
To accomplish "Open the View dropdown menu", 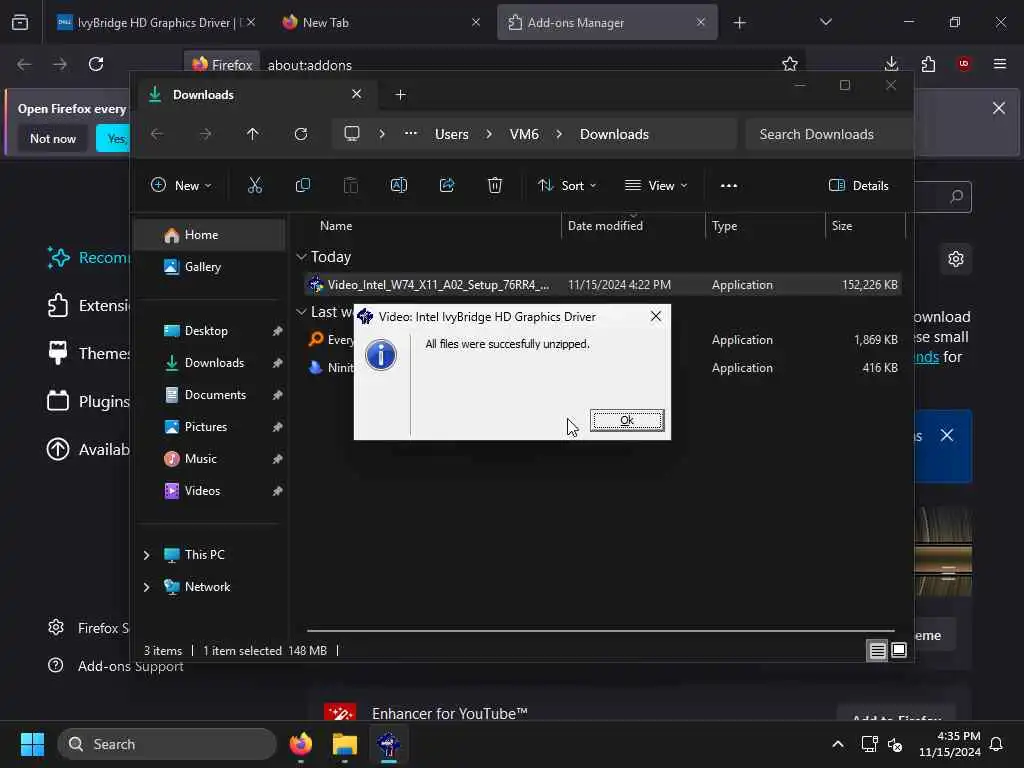I will coord(656,185).
